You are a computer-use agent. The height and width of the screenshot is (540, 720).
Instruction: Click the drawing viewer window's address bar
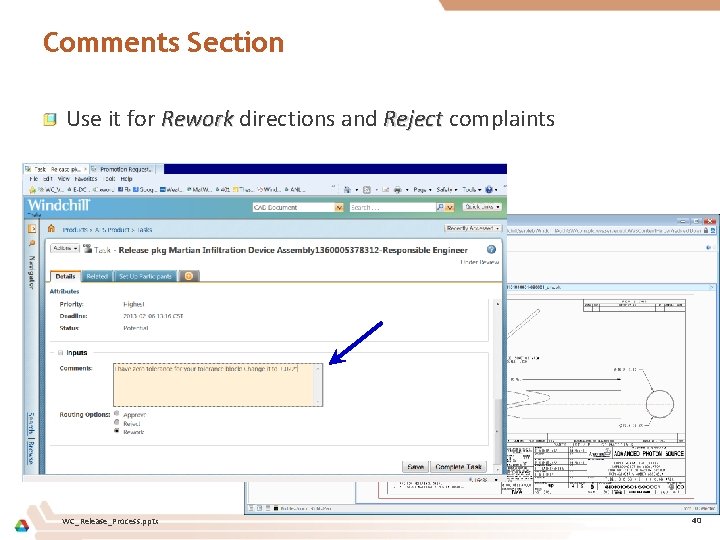pyautogui.click(x=605, y=231)
